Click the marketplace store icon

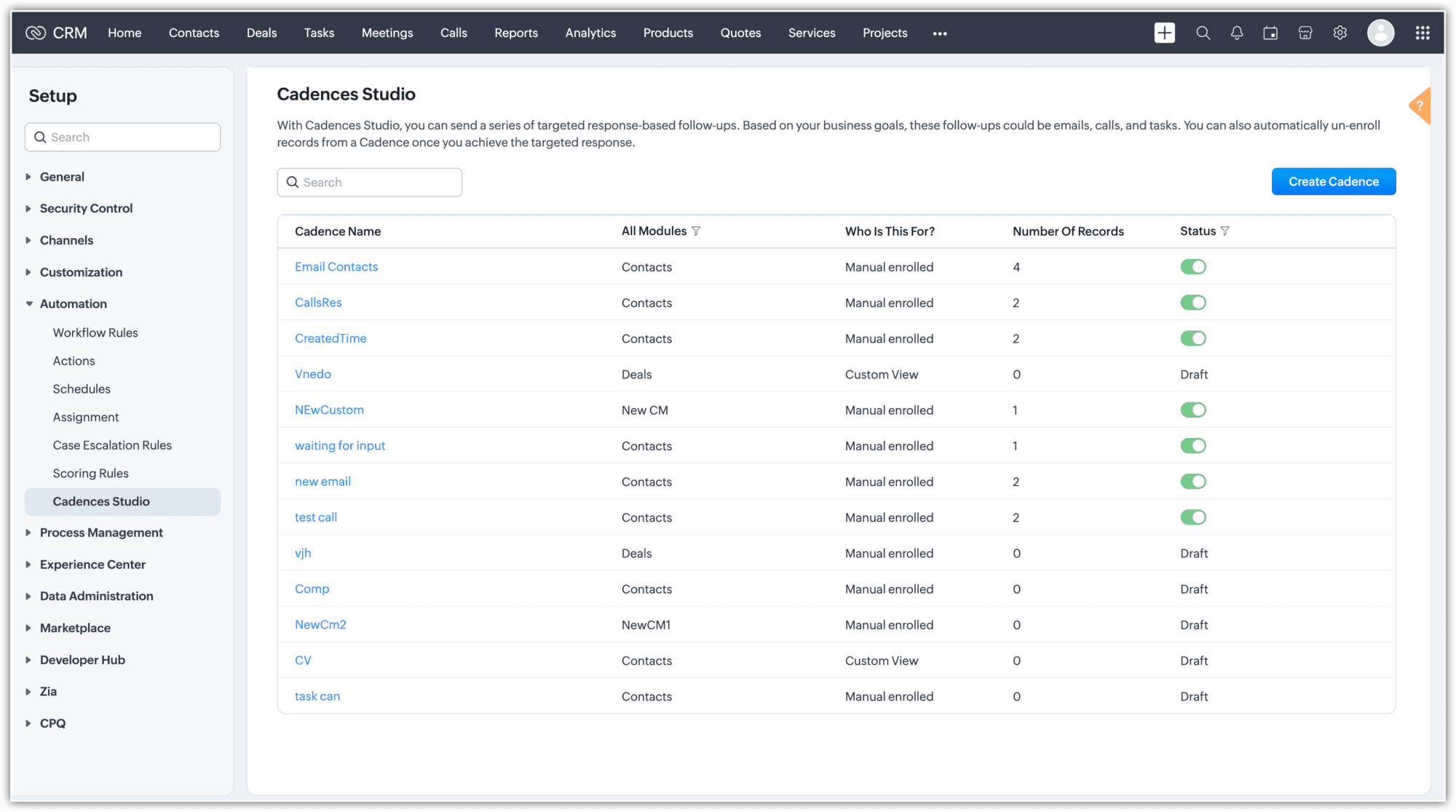pos(1305,33)
